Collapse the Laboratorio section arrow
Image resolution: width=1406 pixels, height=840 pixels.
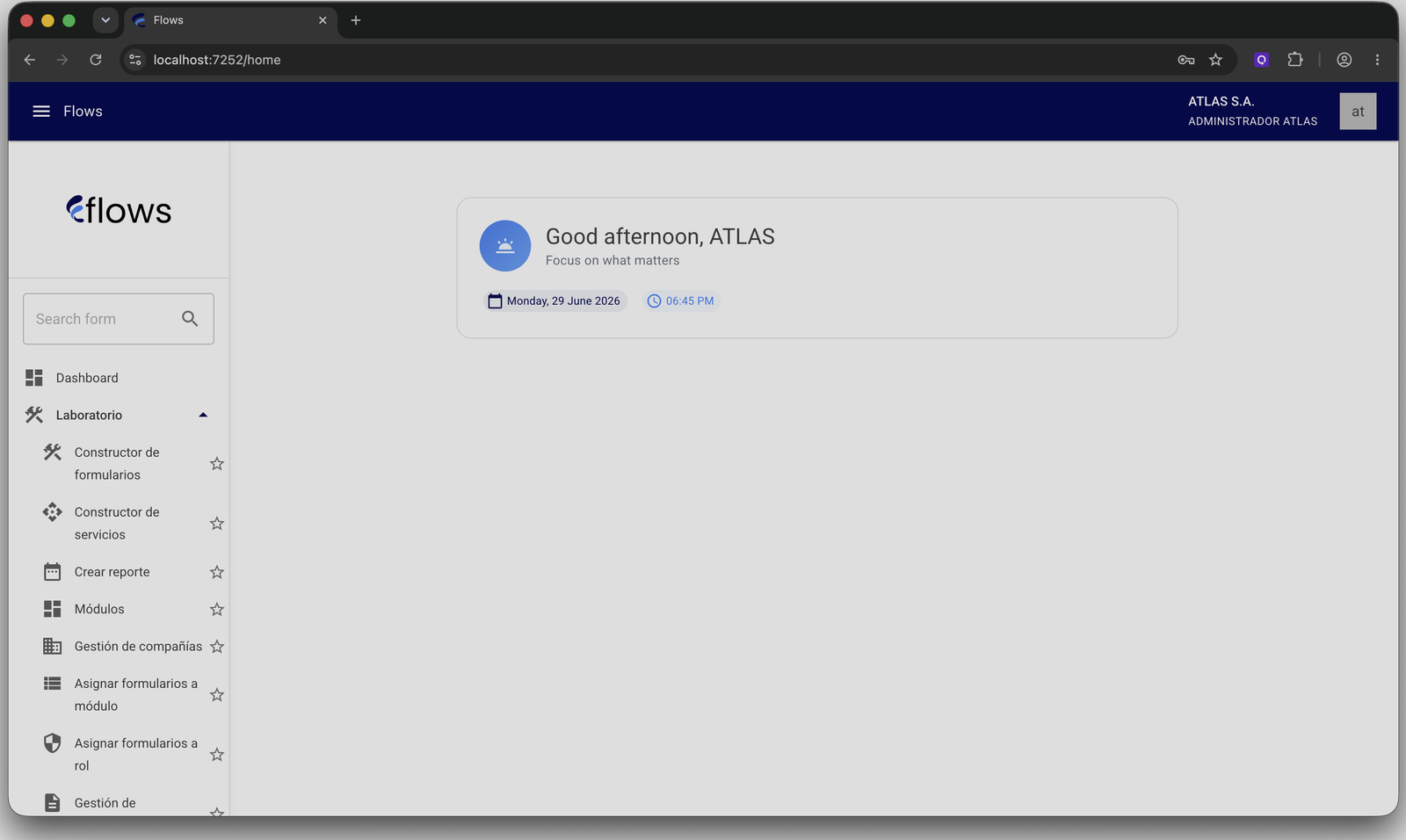pyautogui.click(x=203, y=415)
